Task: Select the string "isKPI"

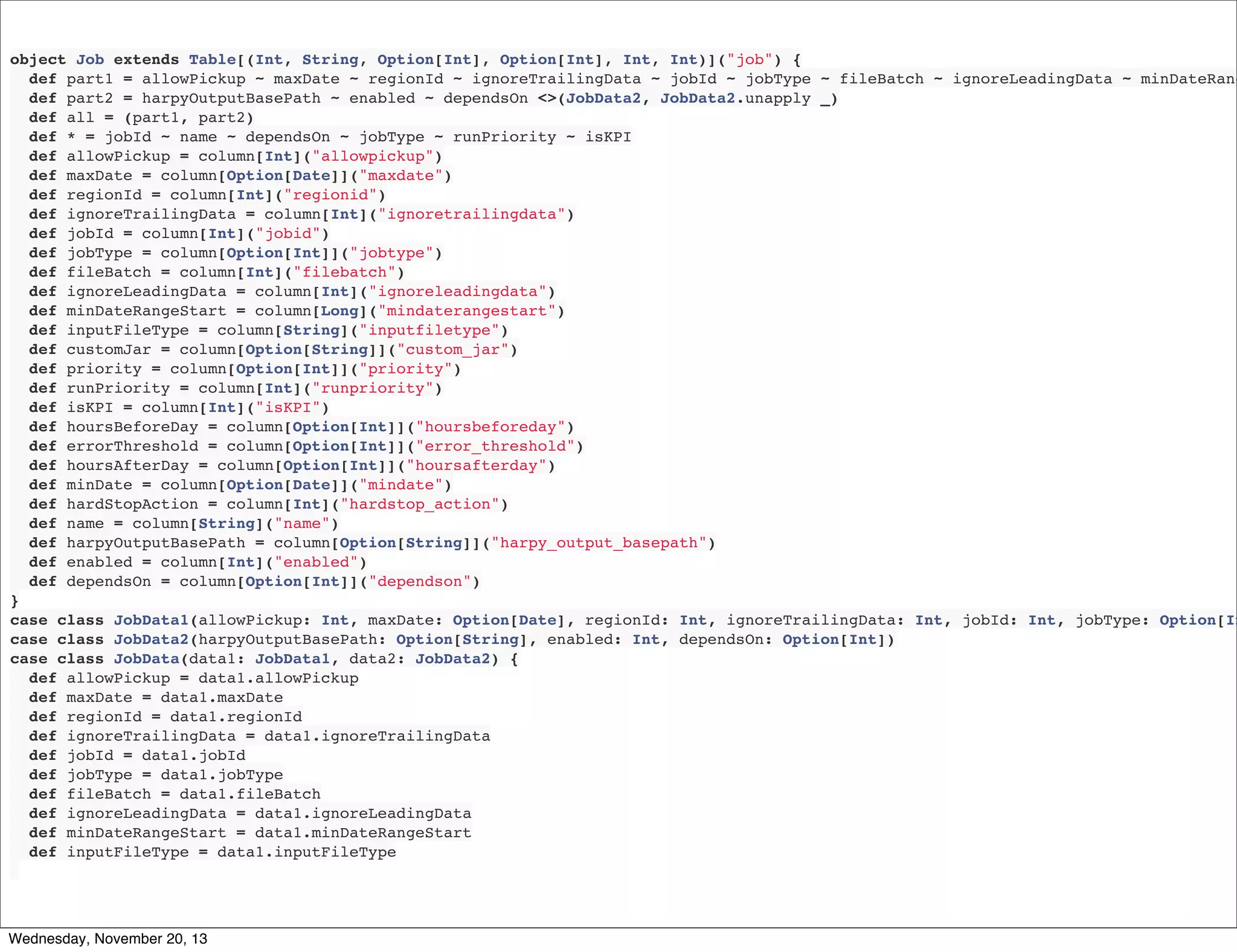Action: click(288, 408)
